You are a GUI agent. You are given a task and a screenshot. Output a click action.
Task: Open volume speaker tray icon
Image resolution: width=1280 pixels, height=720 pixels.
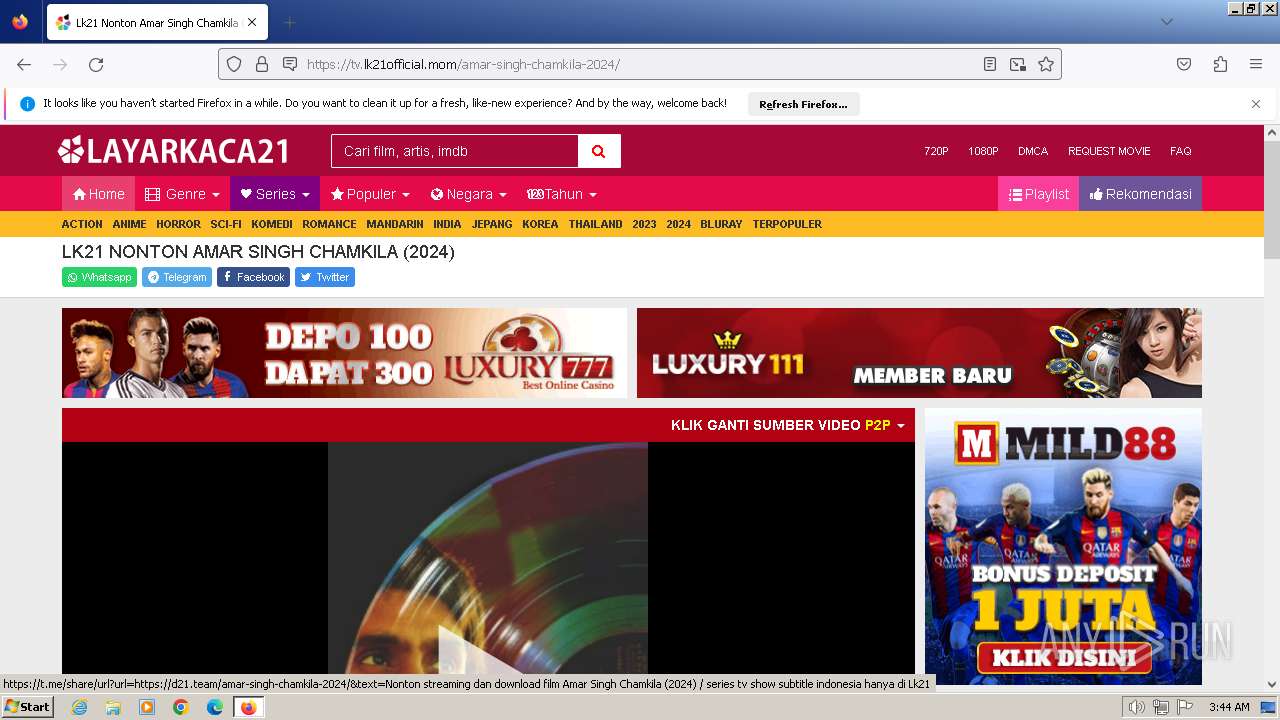click(1136, 707)
